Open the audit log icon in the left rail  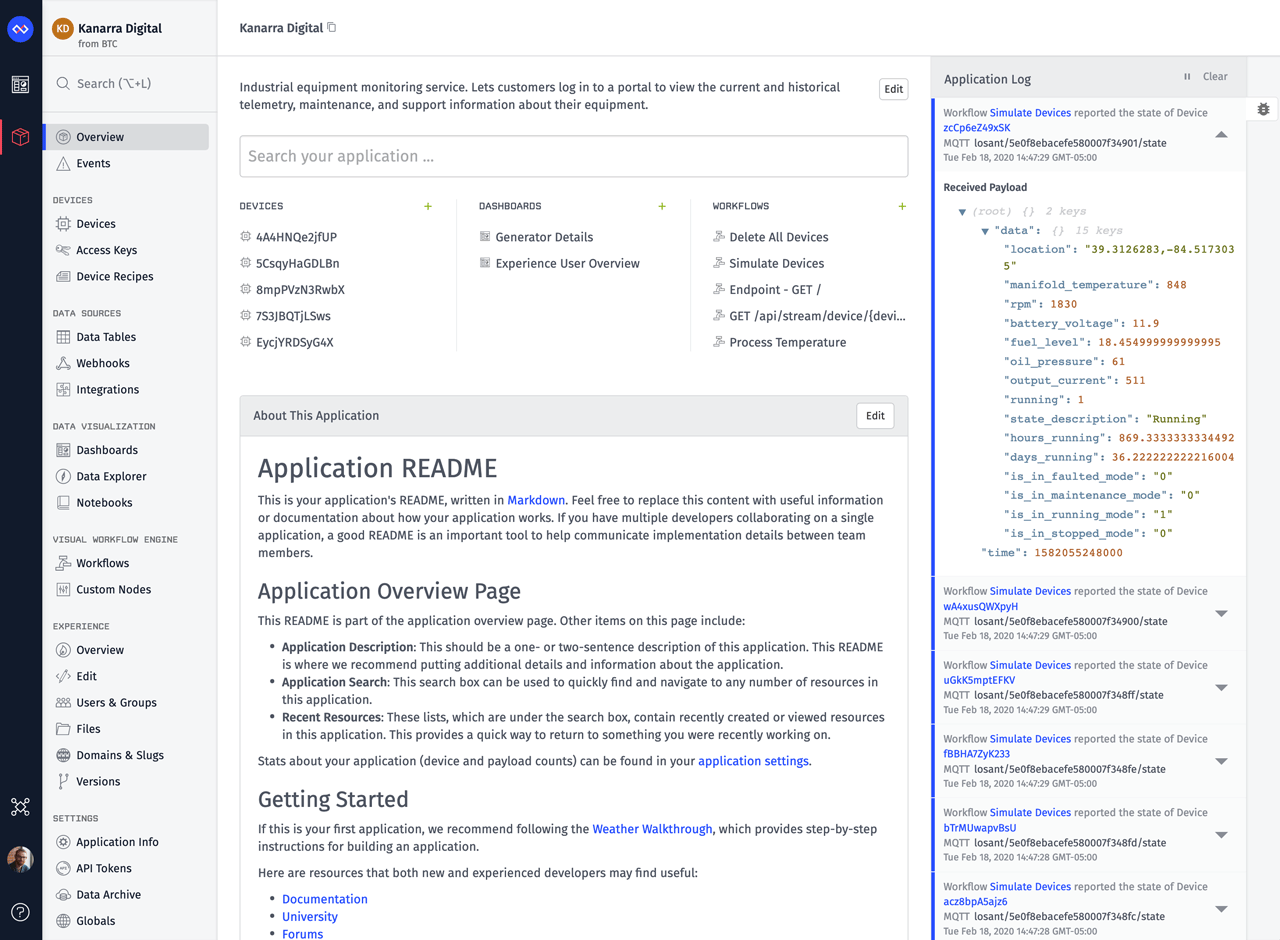[x=20, y=85]
